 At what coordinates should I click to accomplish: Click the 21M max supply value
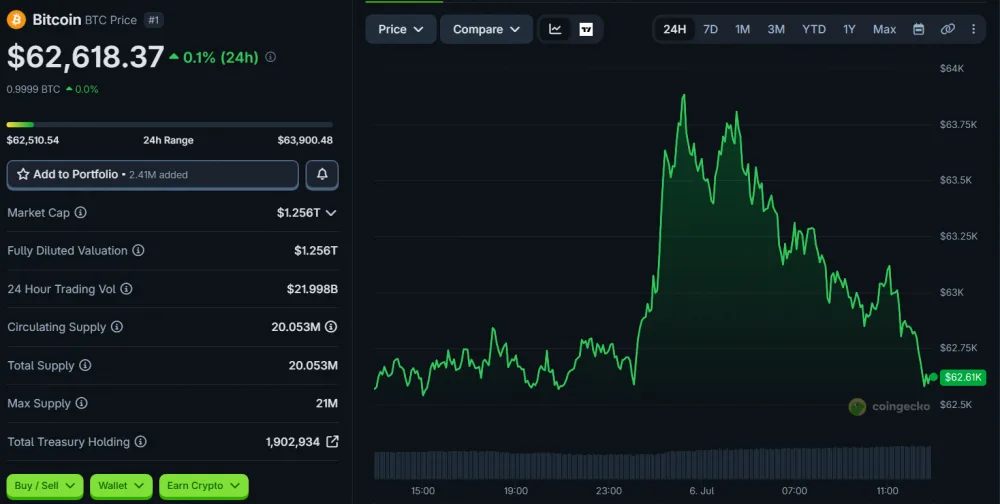click(x=327, y=403)
